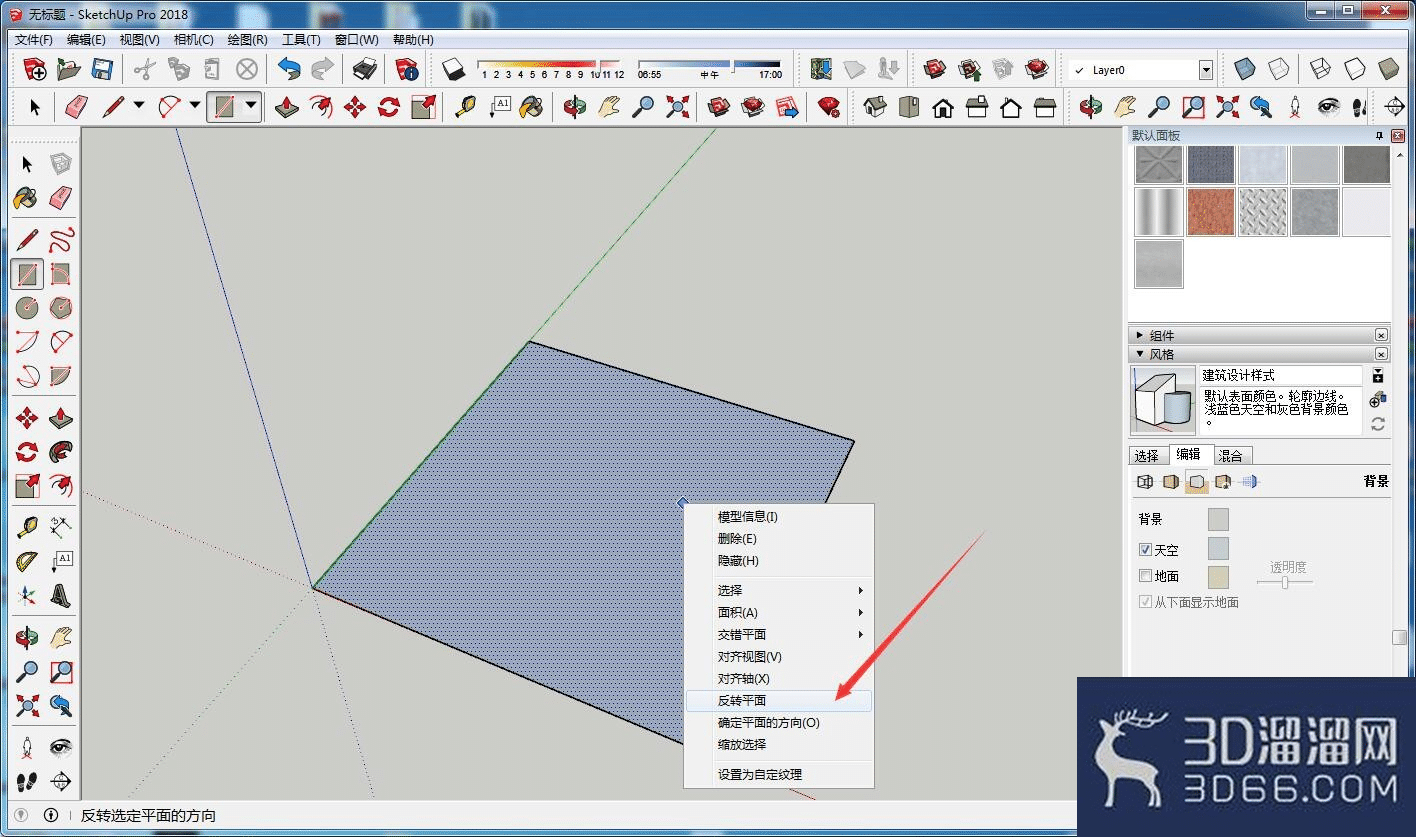Screen dimensions: 1416x837
Task: Undo the last action
Action: [289, 69]
